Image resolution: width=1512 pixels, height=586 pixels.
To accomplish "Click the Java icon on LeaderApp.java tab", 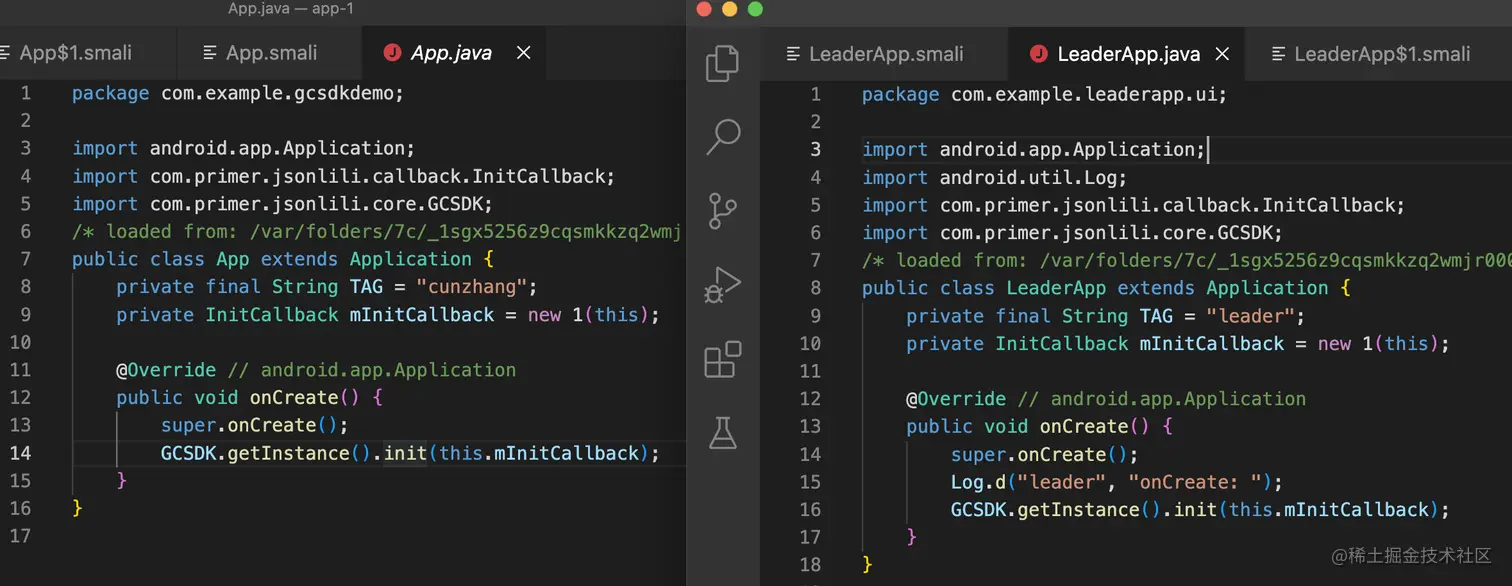I will click(x=1039, y=54).
